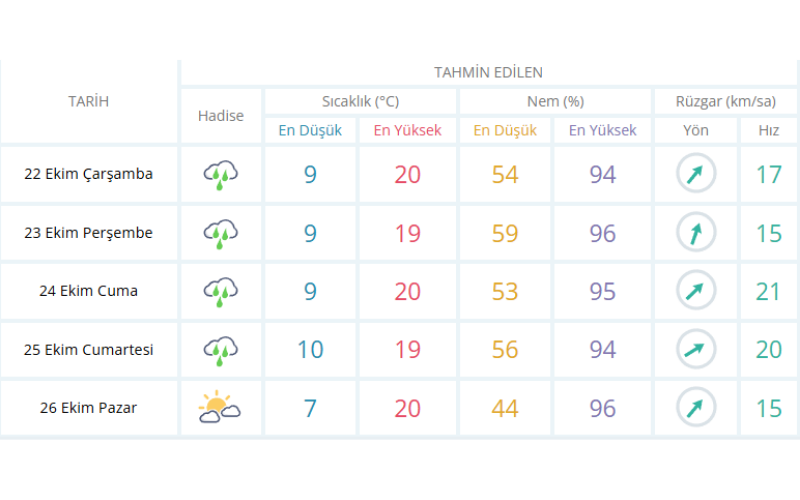Click the wind direction arrow for 25 Ekim

696,350
